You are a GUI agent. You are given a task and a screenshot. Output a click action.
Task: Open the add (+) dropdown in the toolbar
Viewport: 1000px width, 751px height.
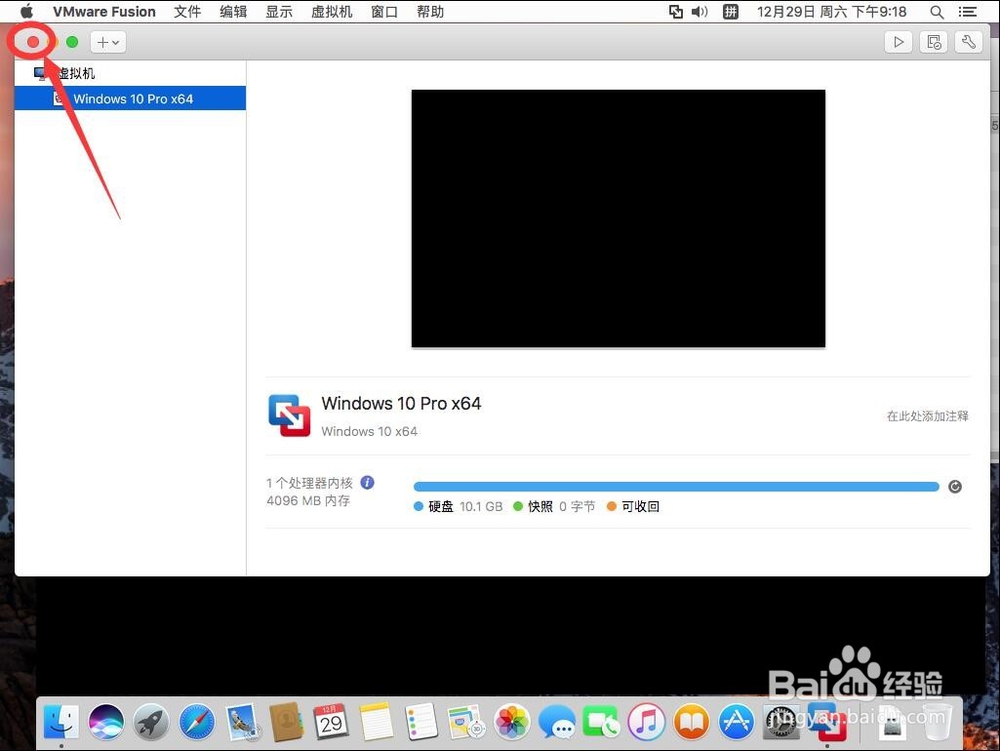[x=108, y=42]
